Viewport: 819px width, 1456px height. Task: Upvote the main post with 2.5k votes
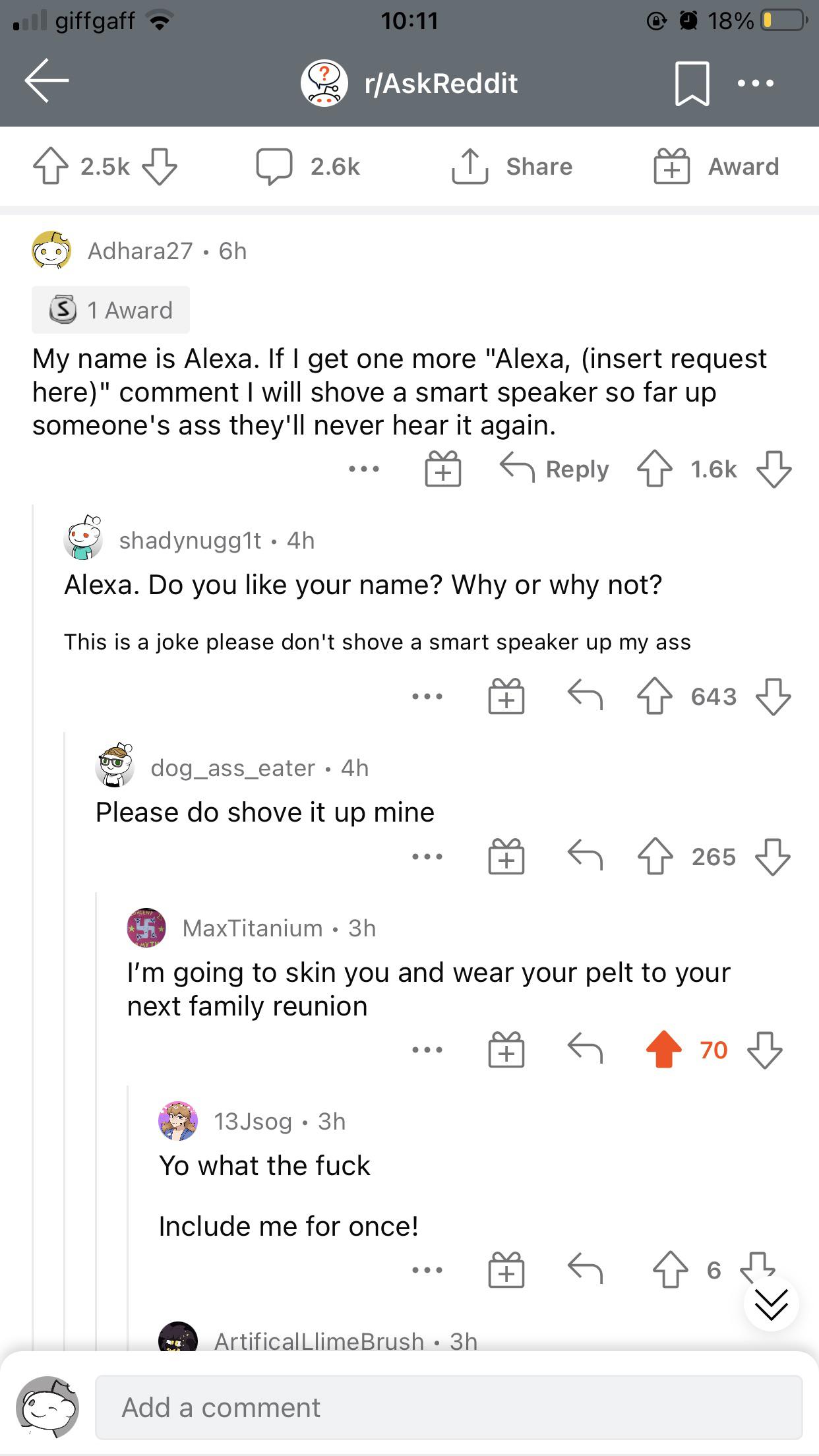pos(51,166)
